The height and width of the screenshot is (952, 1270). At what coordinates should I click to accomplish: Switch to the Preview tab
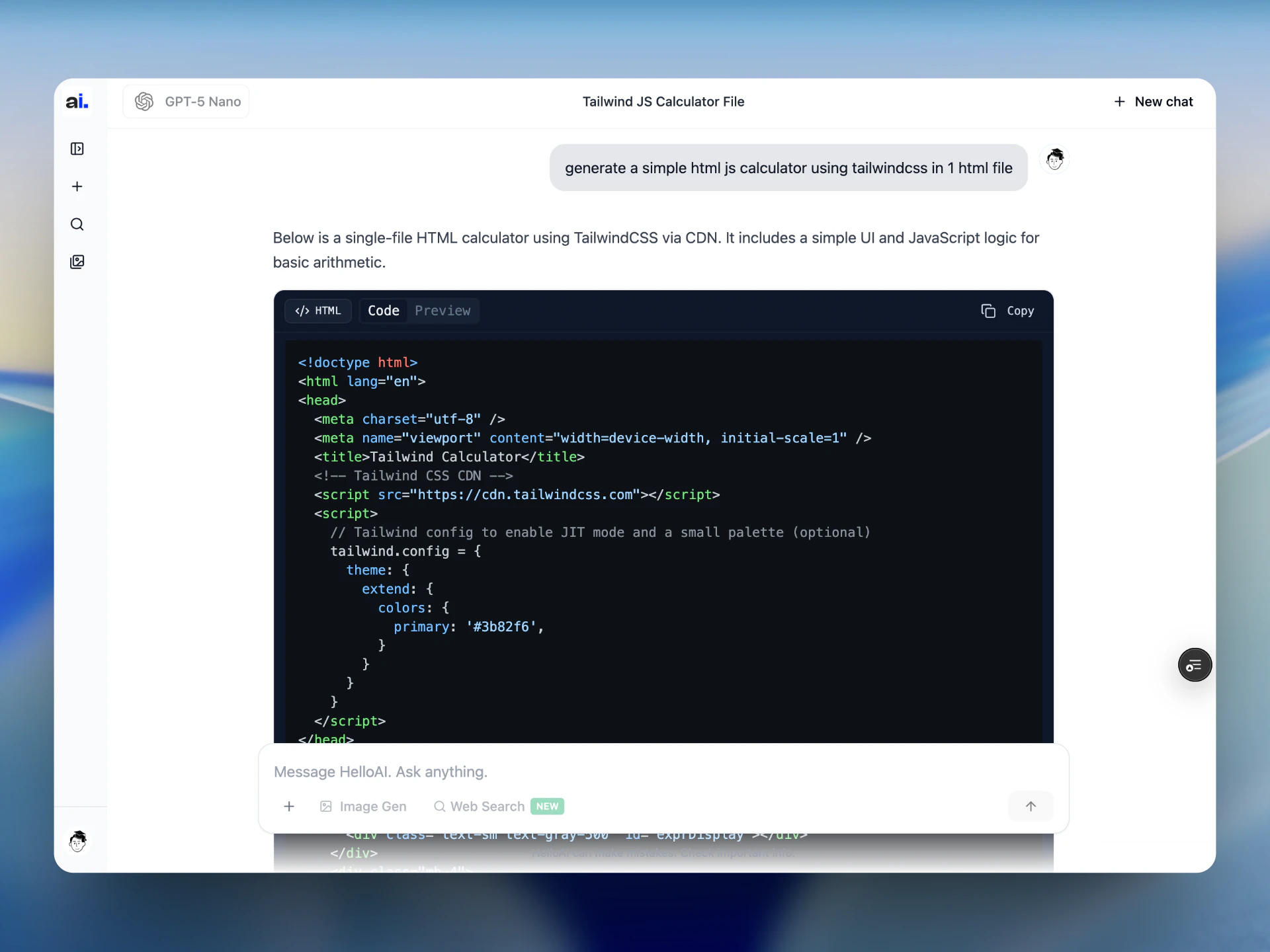click(x=443, y=311)
